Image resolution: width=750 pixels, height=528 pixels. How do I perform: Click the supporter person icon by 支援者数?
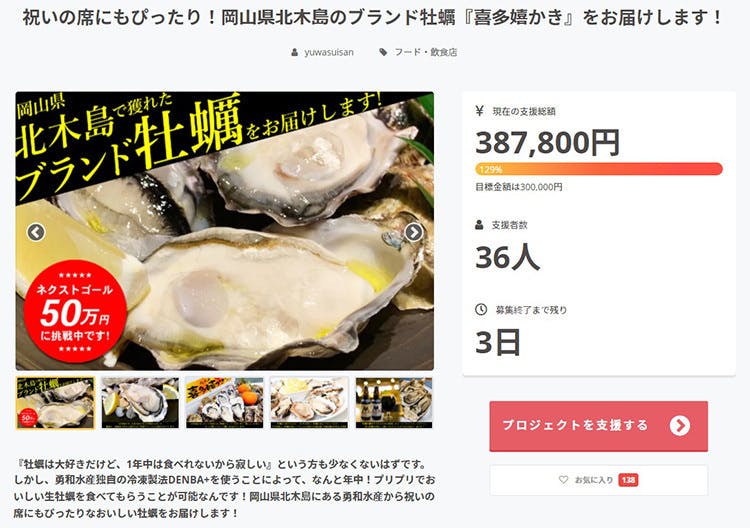pos(479,225)
